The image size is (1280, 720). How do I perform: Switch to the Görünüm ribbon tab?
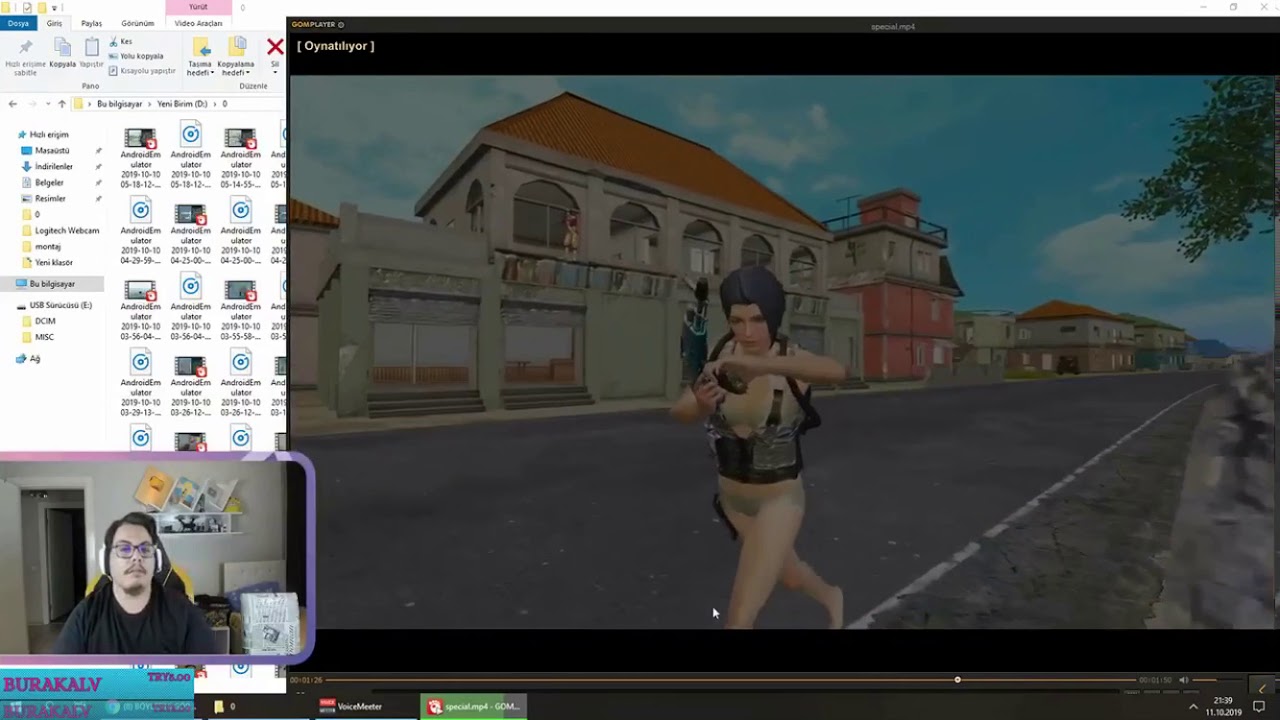click(x=138, y=23)
